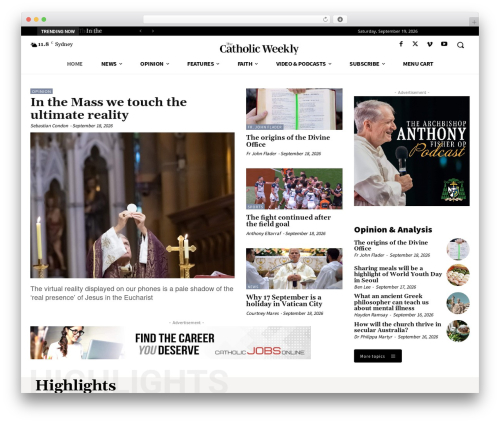Click the Opinion category tag above headline
This screenshot has width=500, height=423.
tap(41, 91)
